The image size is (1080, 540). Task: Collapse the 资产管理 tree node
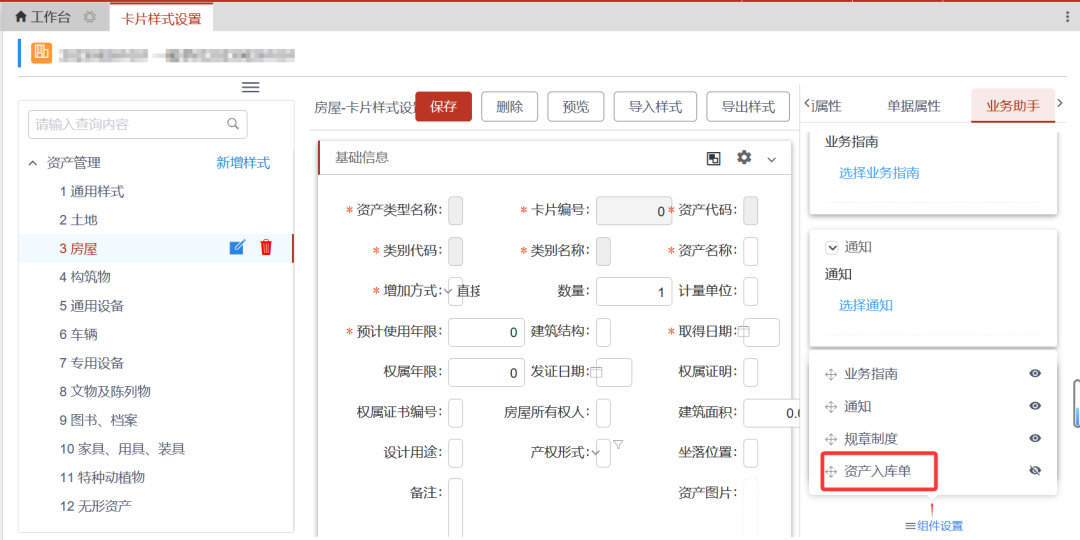click(x=32, y=163)
